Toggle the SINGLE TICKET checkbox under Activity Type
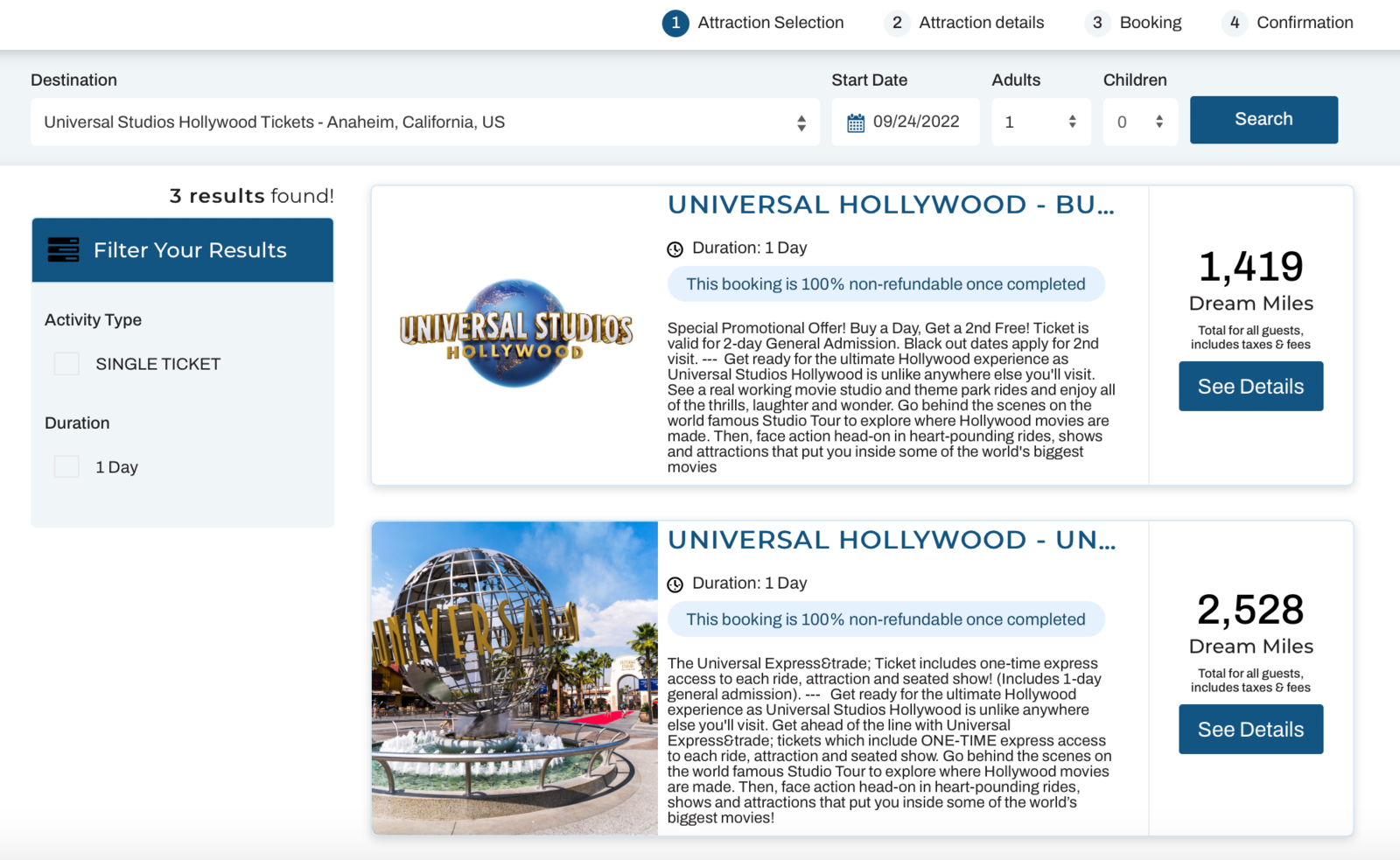 click(x=66, y=363)
